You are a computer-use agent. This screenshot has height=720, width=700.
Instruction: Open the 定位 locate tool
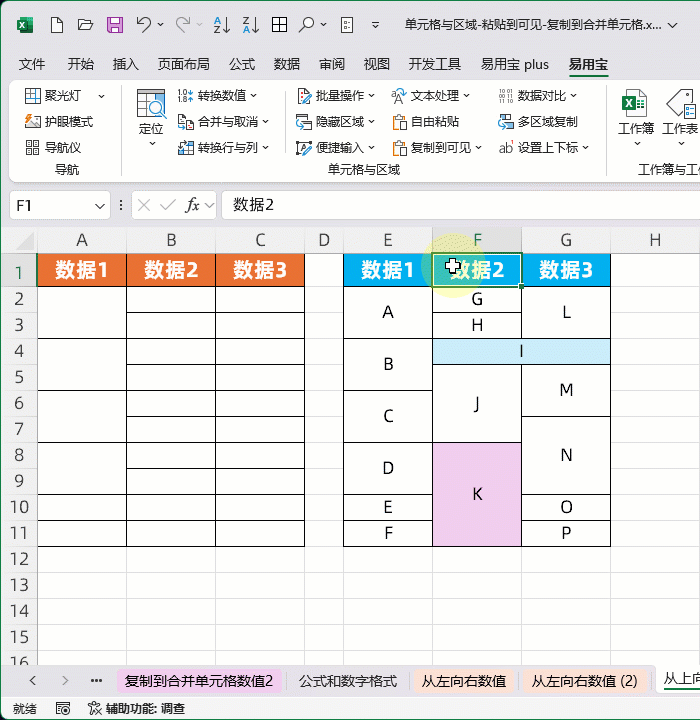click(151, 115)
